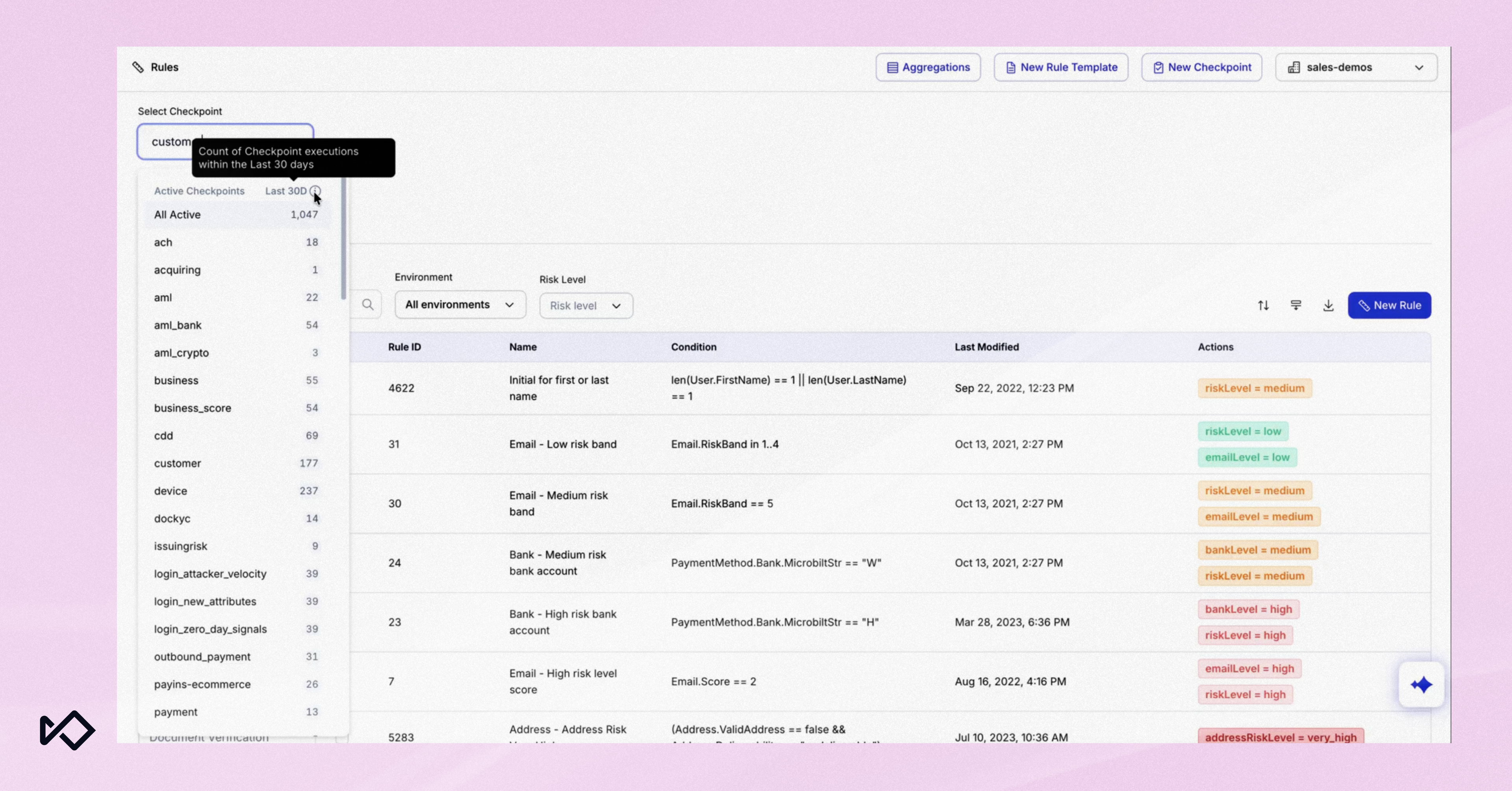Click the New Checkpoint button
This screenshot has width=1512, height=791.
(x=1201, y=67)
